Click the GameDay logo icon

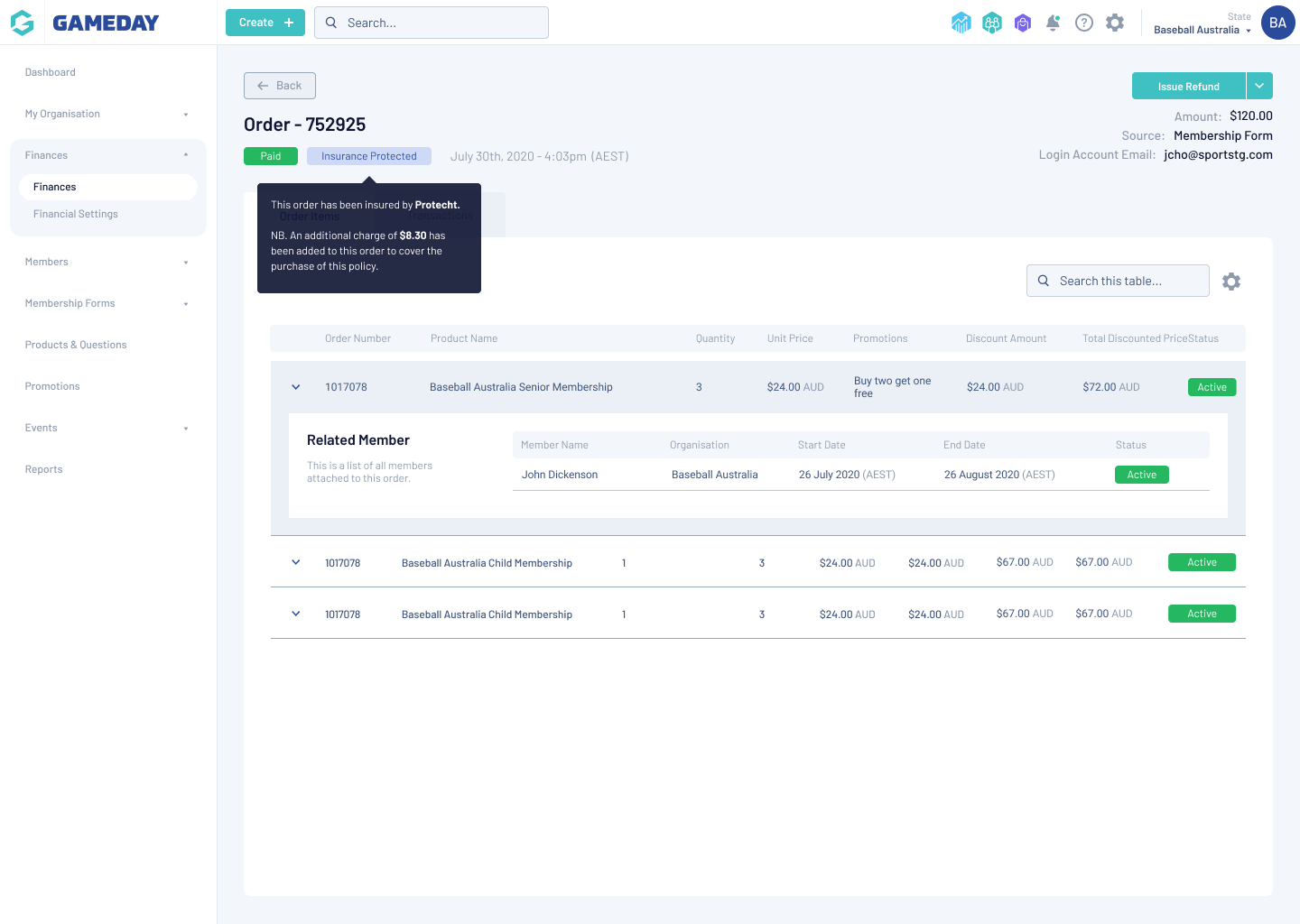(23, 23)
